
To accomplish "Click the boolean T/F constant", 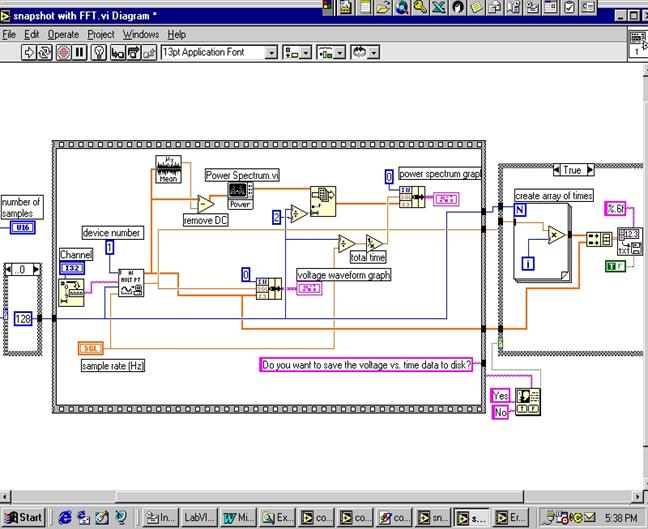I will 616,265.
